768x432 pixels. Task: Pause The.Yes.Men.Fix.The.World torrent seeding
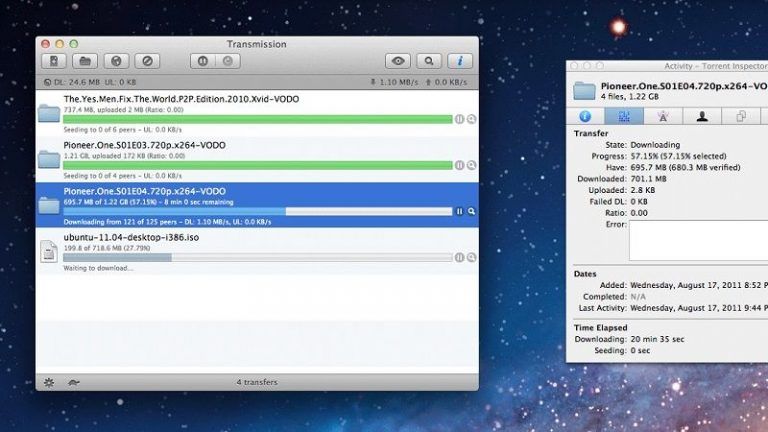[x=459, y=119]
